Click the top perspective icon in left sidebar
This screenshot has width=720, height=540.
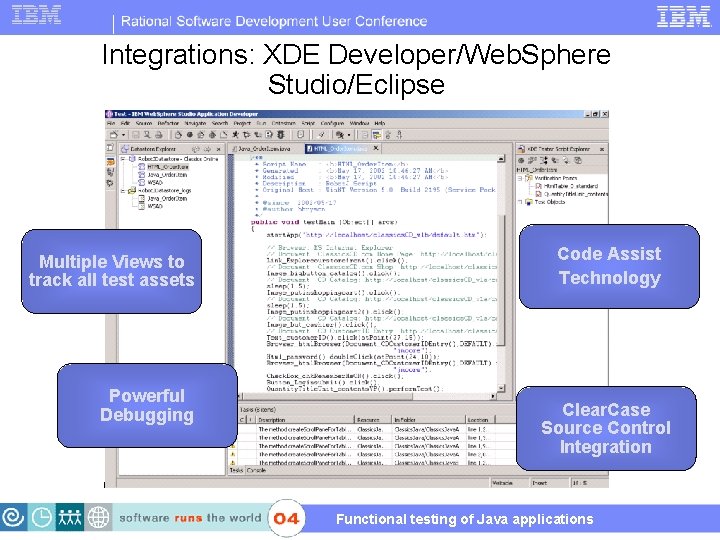(x=110, y=147)
